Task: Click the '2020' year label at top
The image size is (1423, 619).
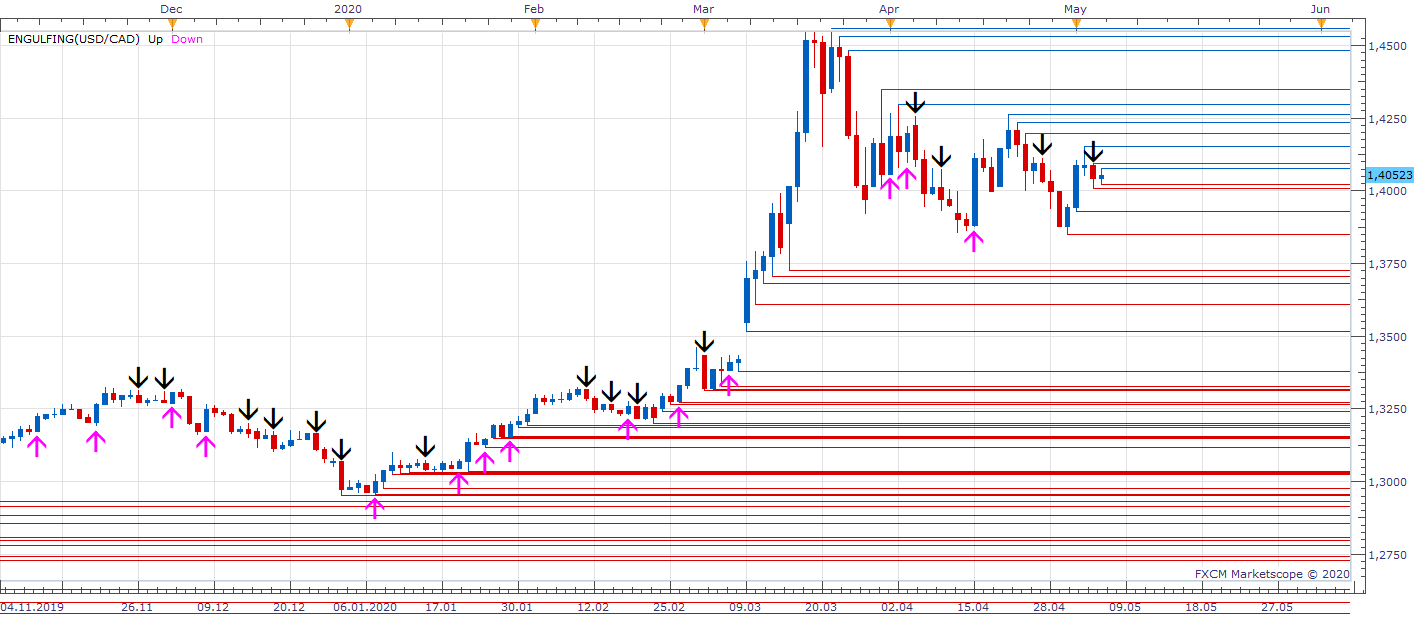Action: point(348,9)
